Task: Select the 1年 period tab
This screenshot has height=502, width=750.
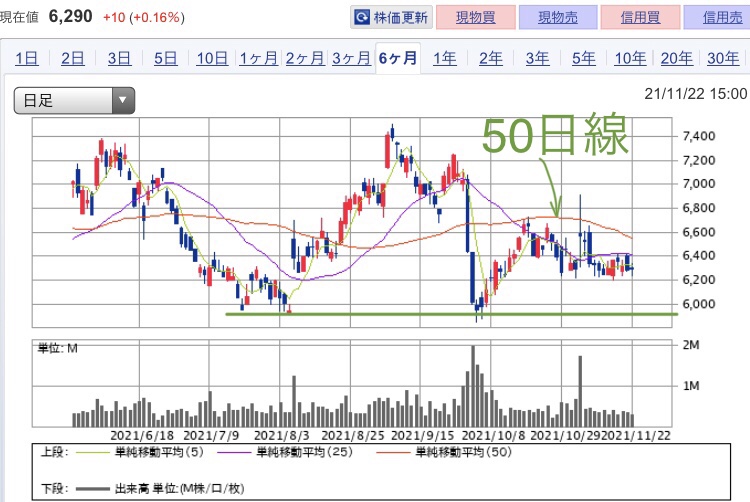Action: pyautogui.click(x=444, y=59)
